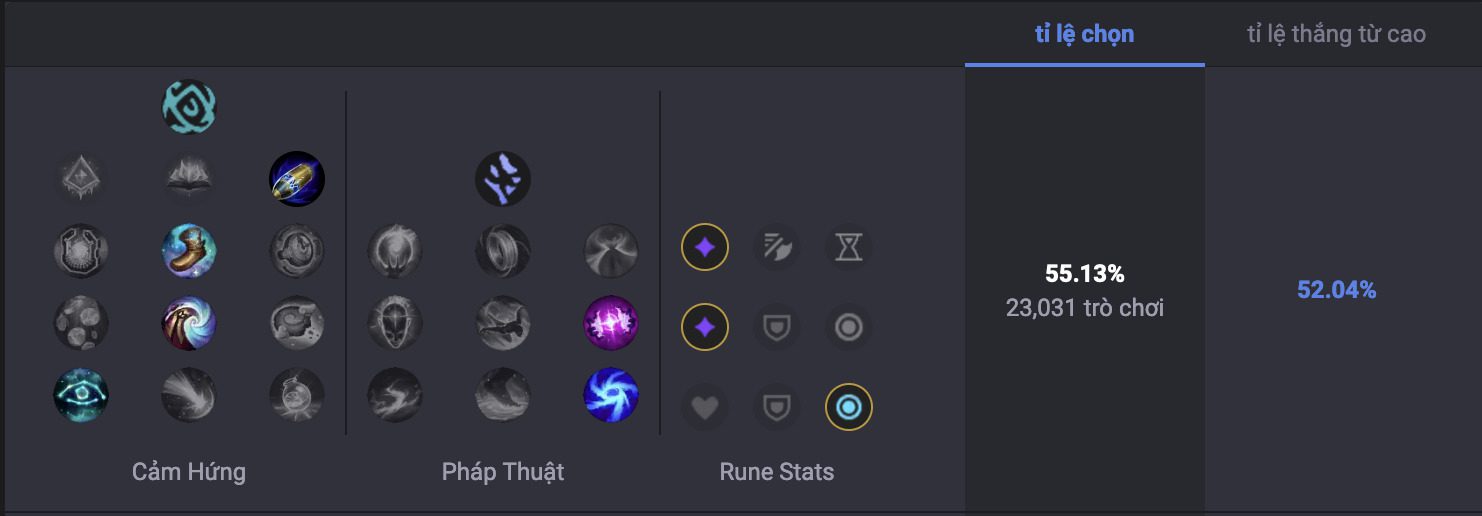Viewport: 1482px width, 516px height.
Task: Click the Magical Footwear boot rune
Action: (189, 250)
